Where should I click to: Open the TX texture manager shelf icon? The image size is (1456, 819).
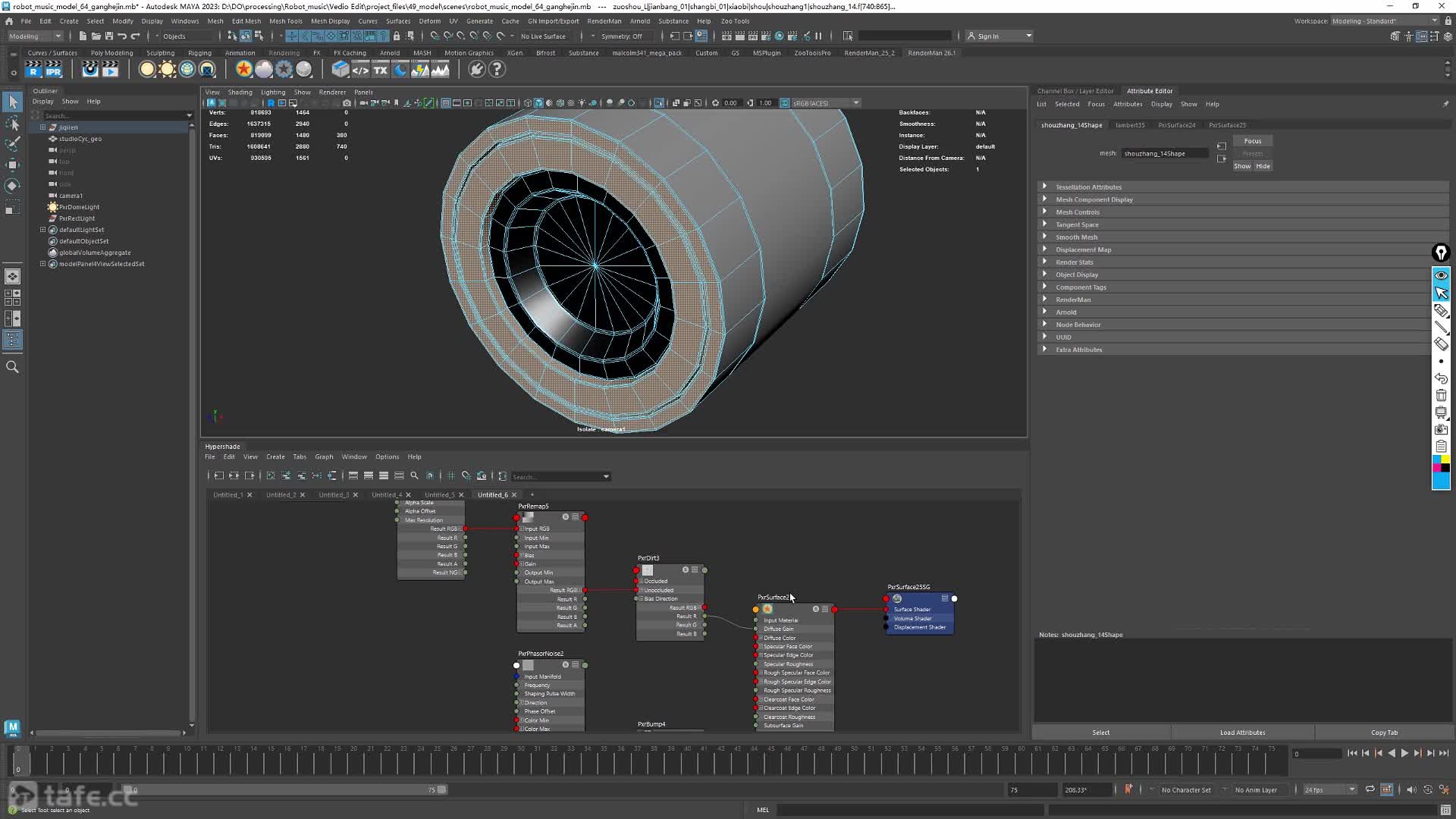point(380,70)
